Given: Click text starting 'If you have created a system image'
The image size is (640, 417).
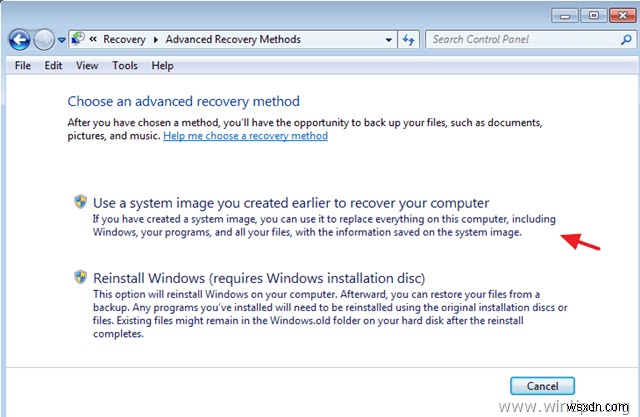Looking at the screenshot, I should pyautogui.click(x=324, y=226).
